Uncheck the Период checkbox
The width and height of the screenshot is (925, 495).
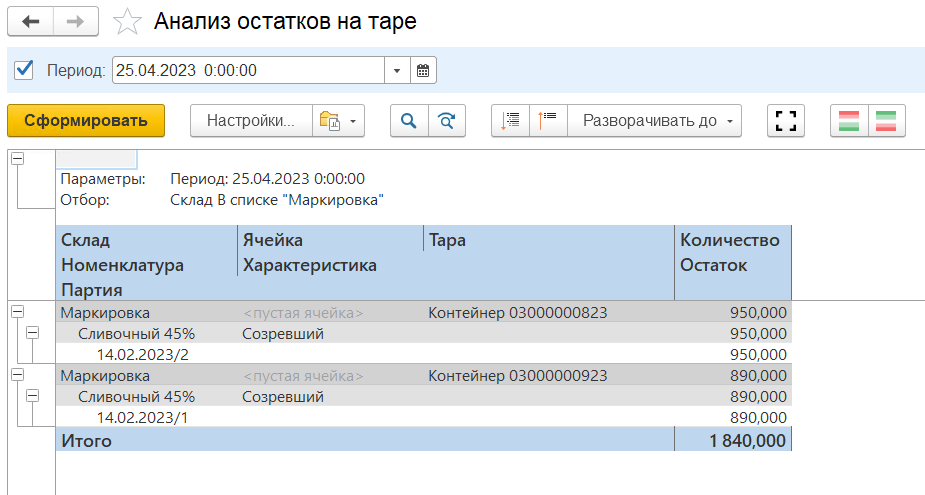26,70
